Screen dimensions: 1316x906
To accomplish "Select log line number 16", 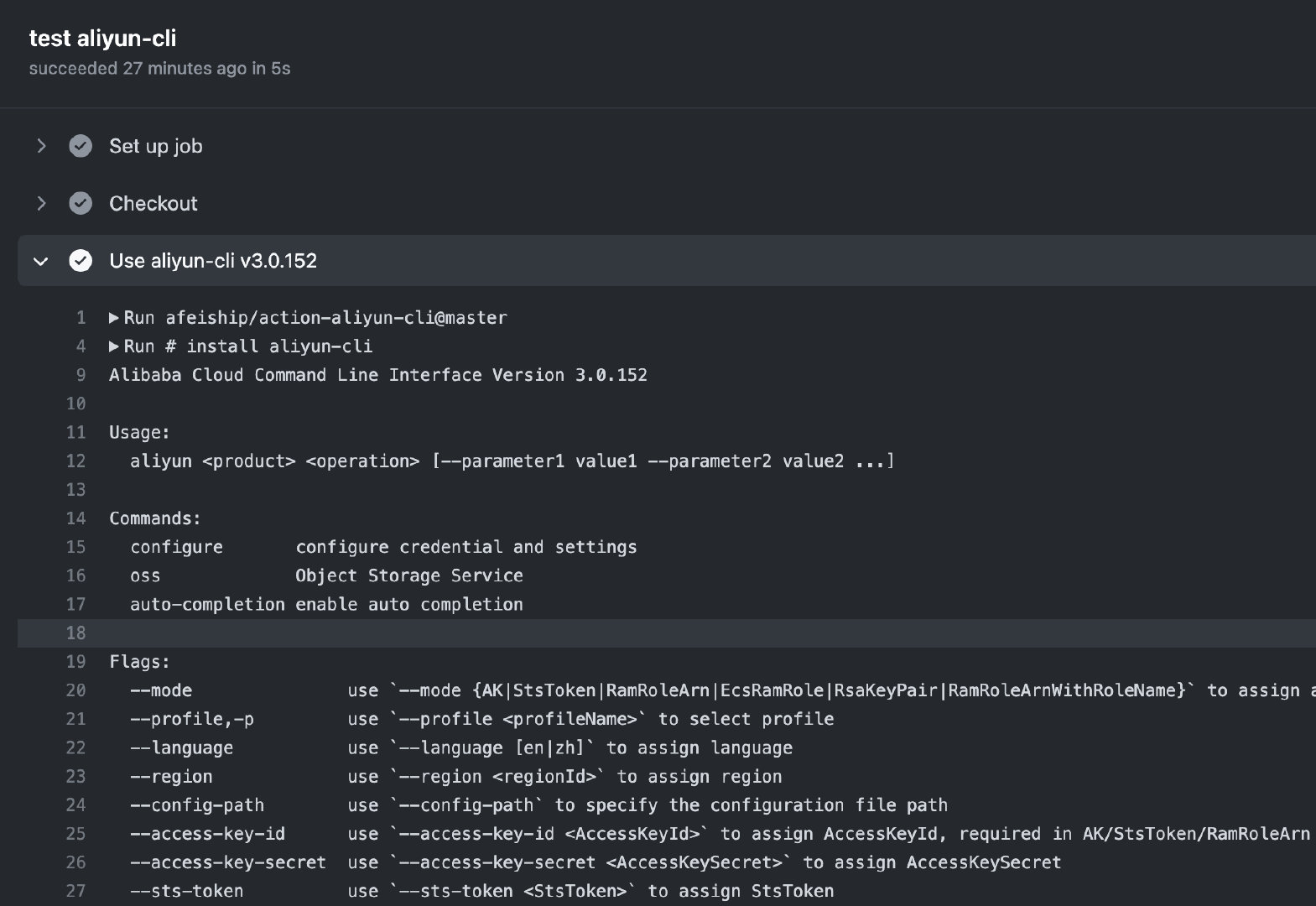I will pos(76,575).
